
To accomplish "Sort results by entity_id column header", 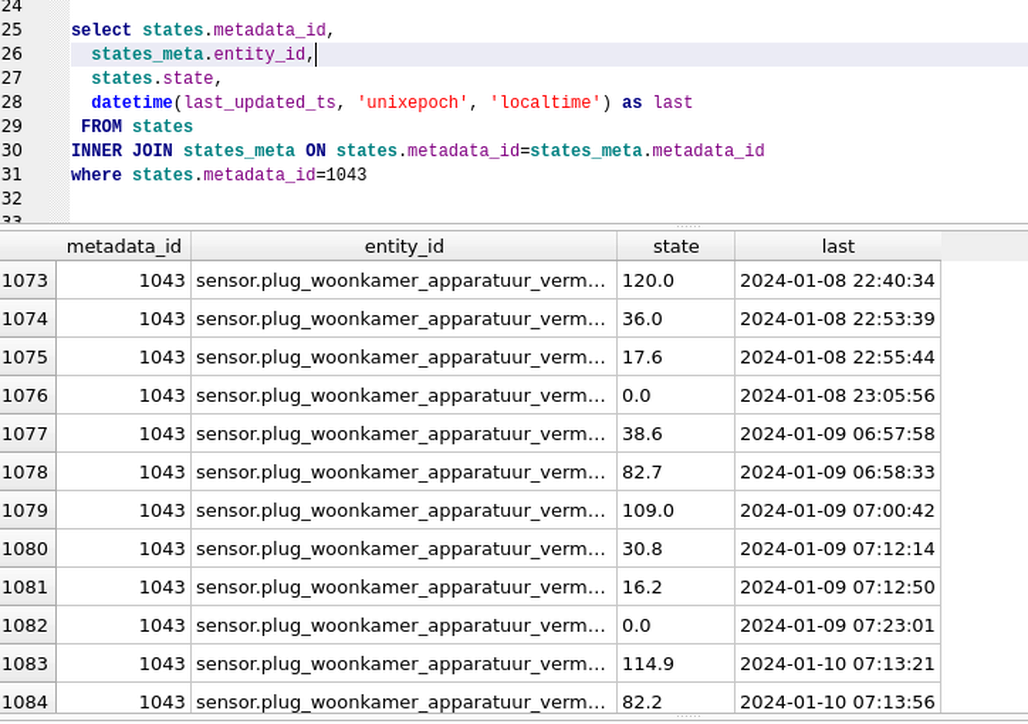I will point(404,247).
